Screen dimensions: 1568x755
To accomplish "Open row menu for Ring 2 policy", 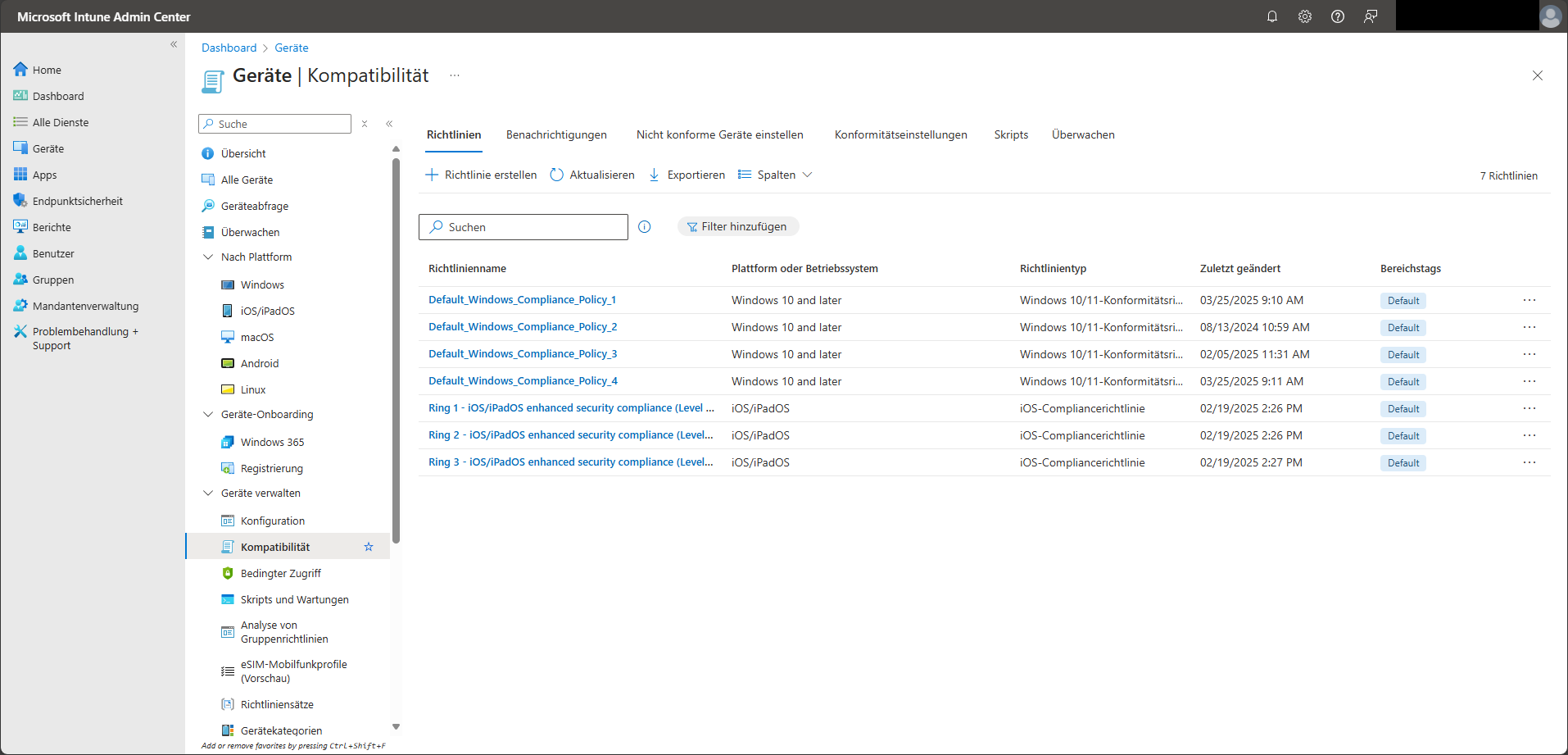I will pos(1529,435).
